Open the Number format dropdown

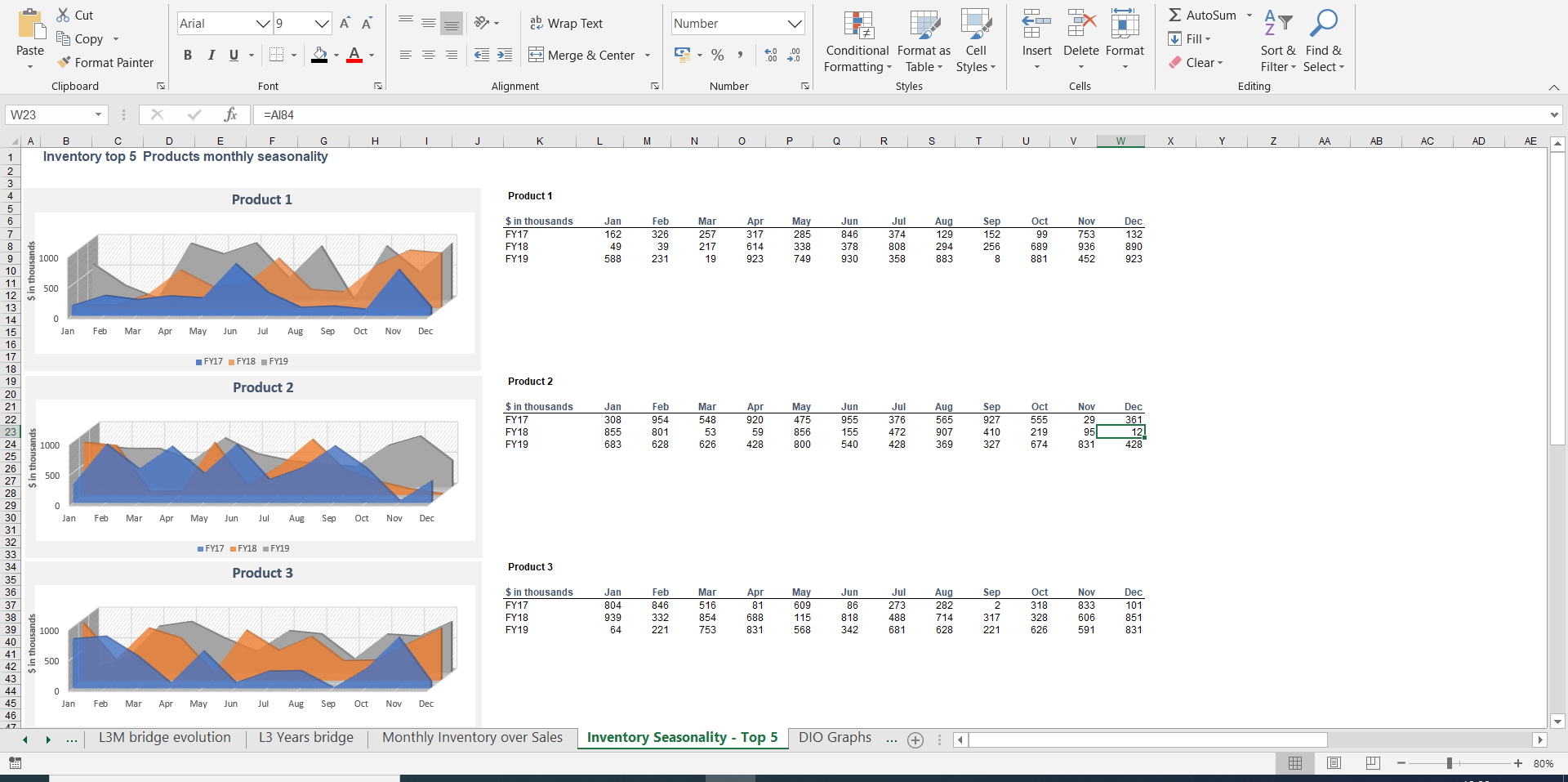pyautogui.click(x=795, y=24)
